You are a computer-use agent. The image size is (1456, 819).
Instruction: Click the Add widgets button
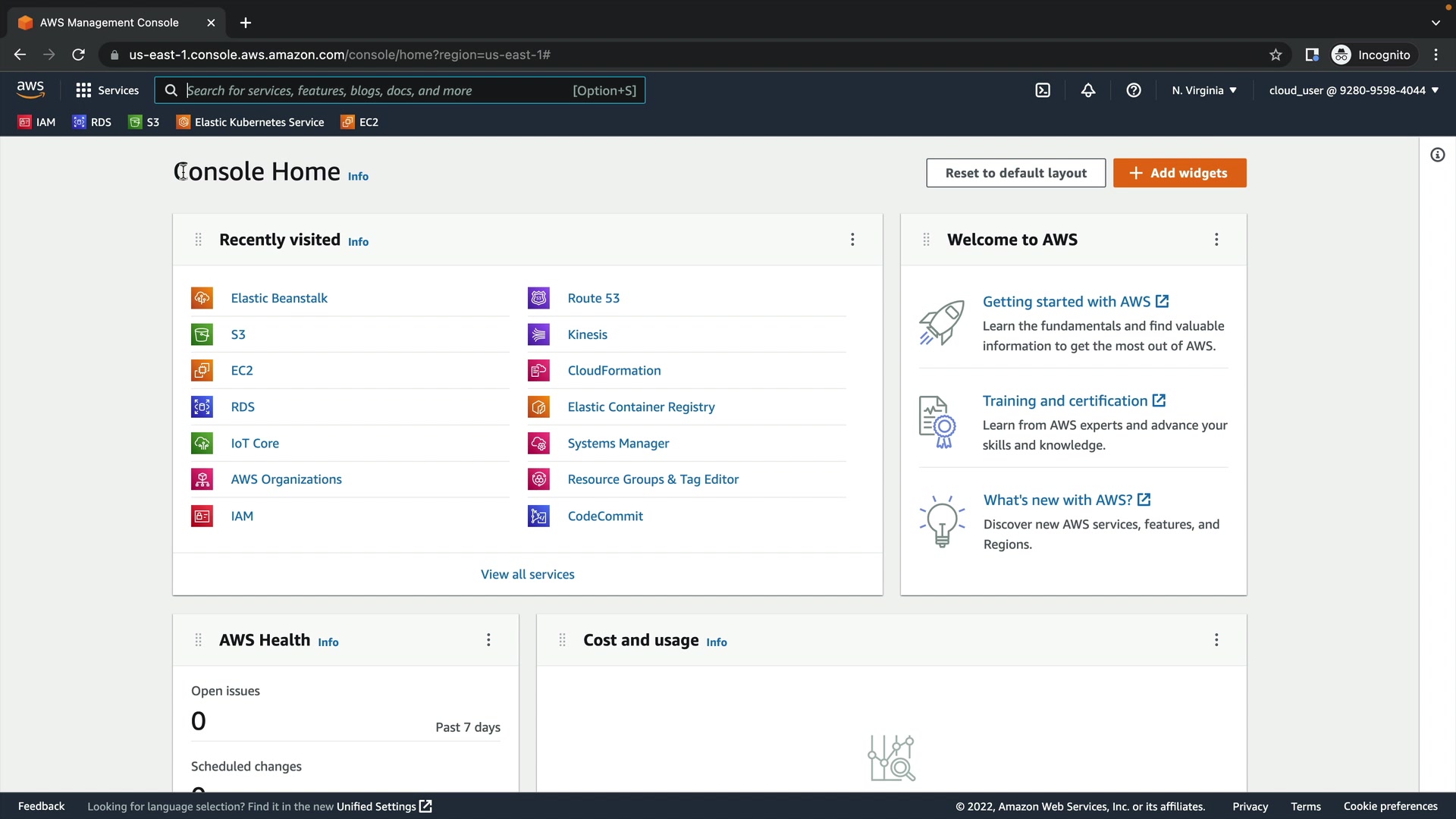[1179, 173]
